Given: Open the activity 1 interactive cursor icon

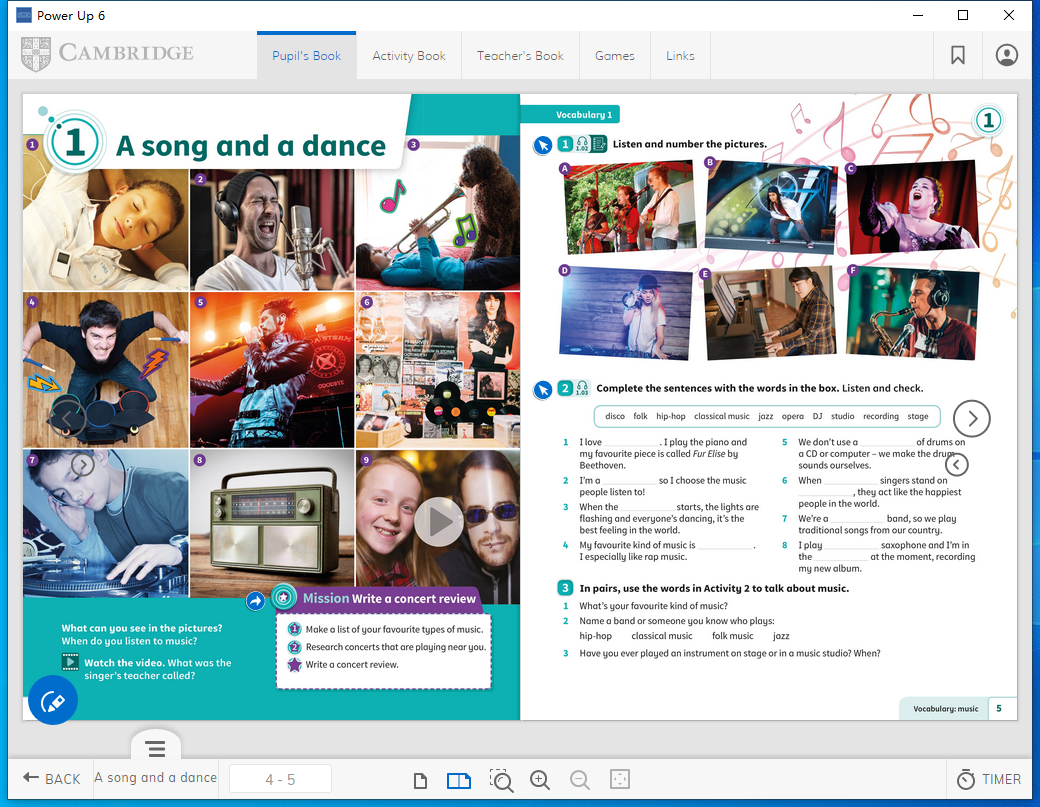Looking at the screenshot, I should click(542, 145).
